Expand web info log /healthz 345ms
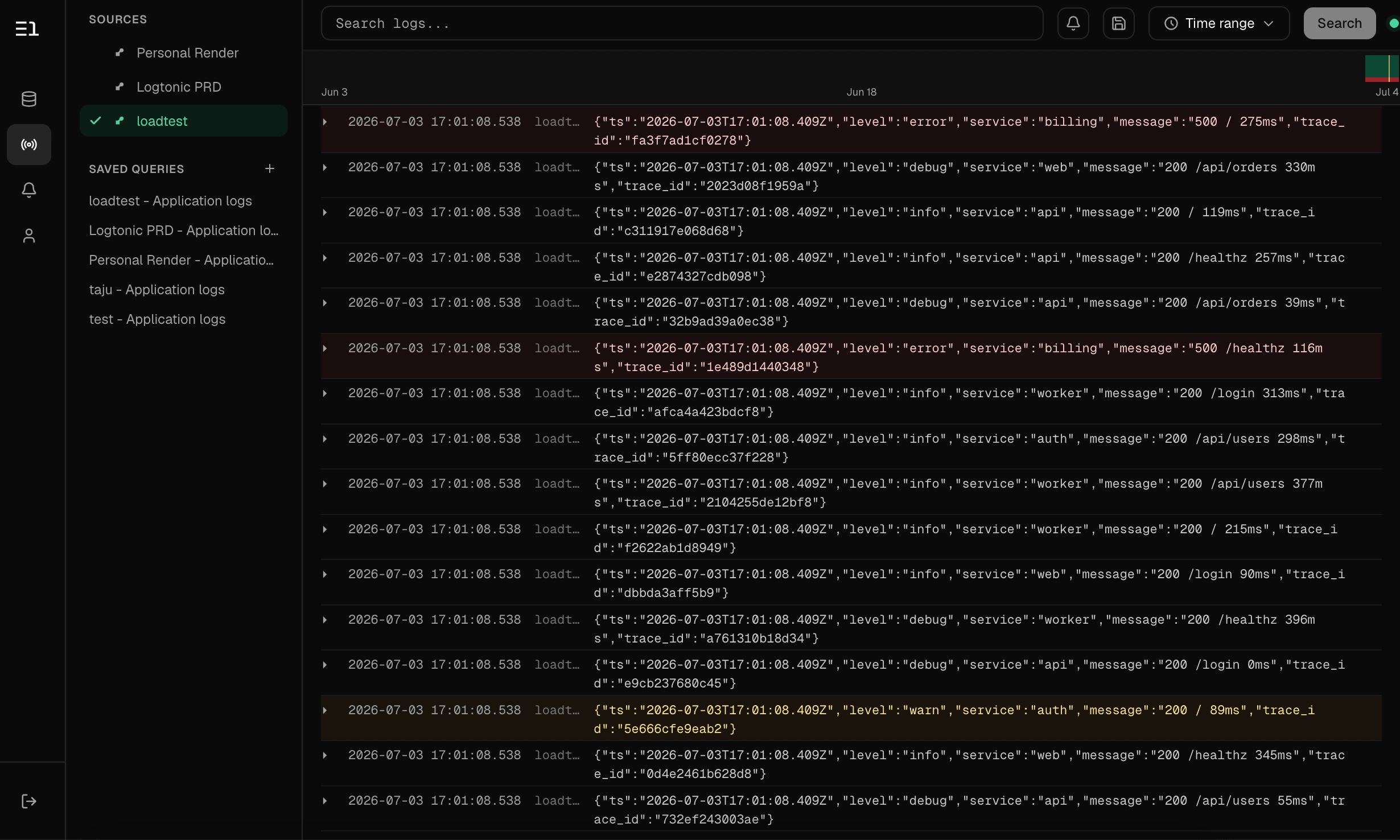 325,755
